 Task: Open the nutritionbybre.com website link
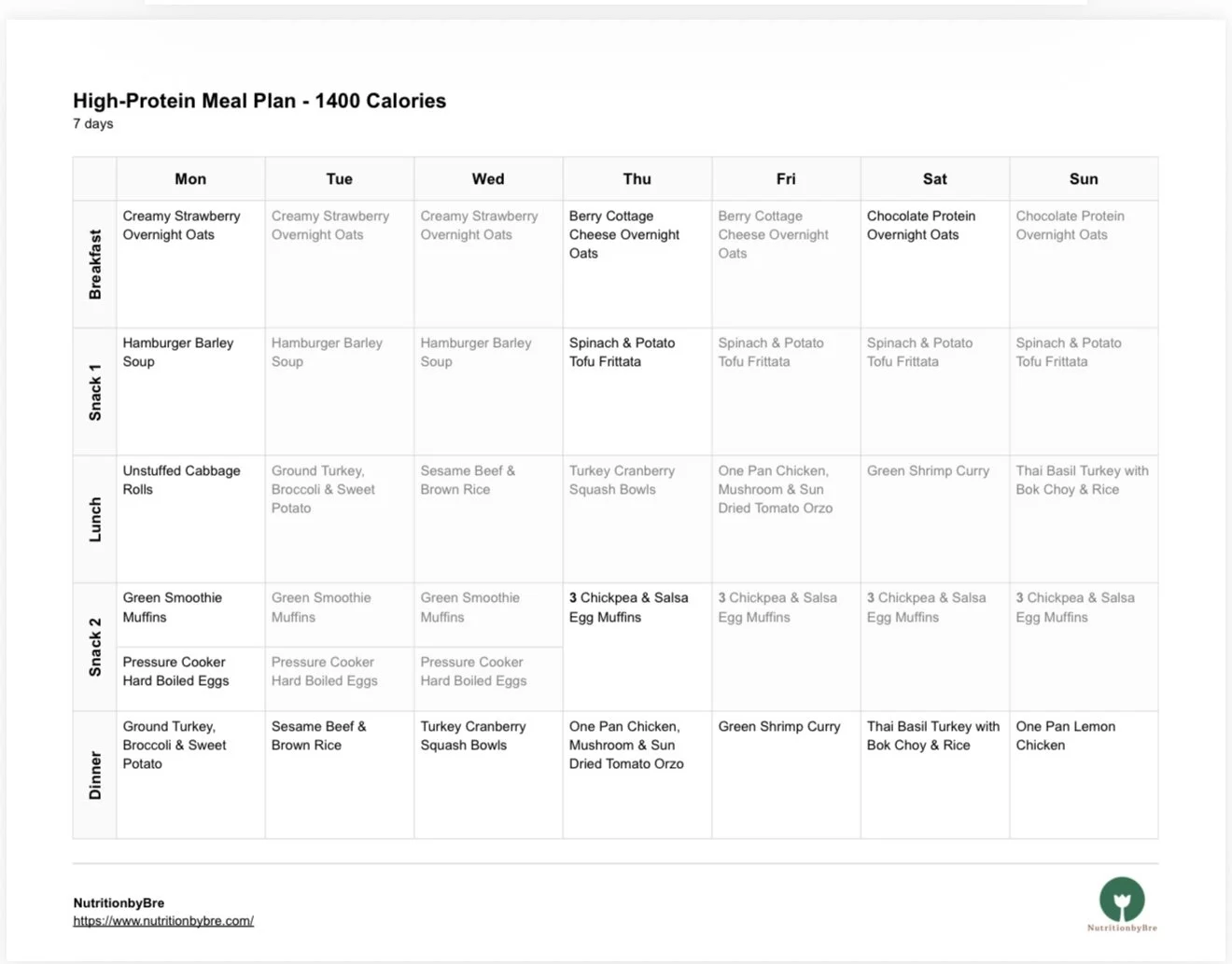[x=163, y=921]
